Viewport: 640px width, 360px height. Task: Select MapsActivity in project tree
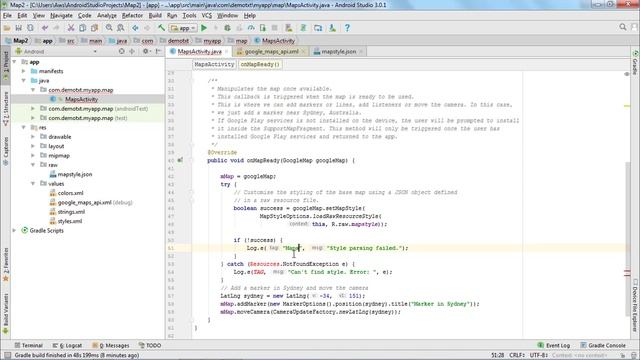pyautogui.click(x=81, y=99)
